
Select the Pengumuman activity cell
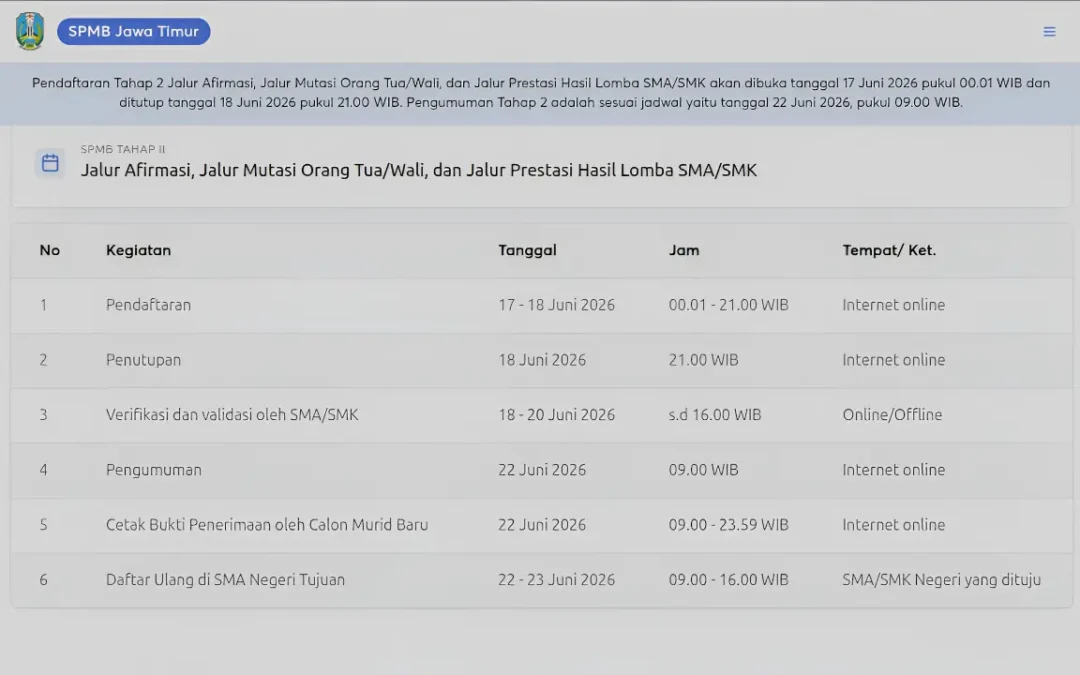(x=154, y=470)
